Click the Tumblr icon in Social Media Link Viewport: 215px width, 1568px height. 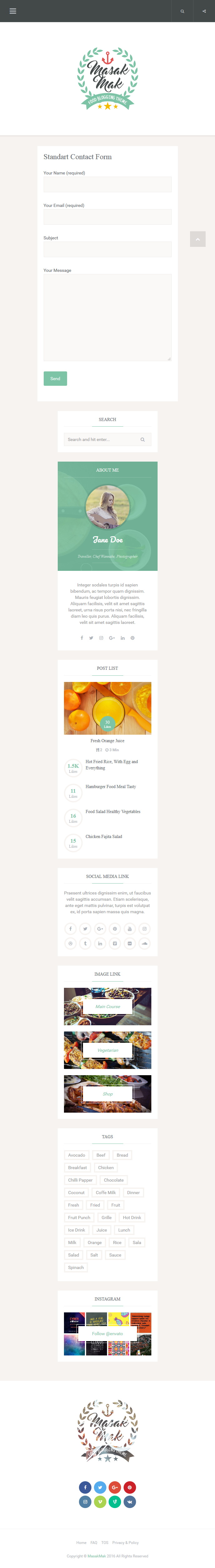pyautogui.click(x=85, y=943)
